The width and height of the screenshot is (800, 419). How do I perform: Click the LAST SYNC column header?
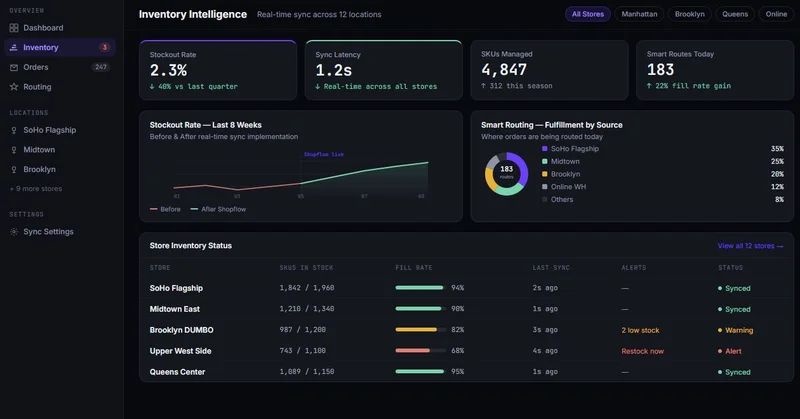[551, 267]
